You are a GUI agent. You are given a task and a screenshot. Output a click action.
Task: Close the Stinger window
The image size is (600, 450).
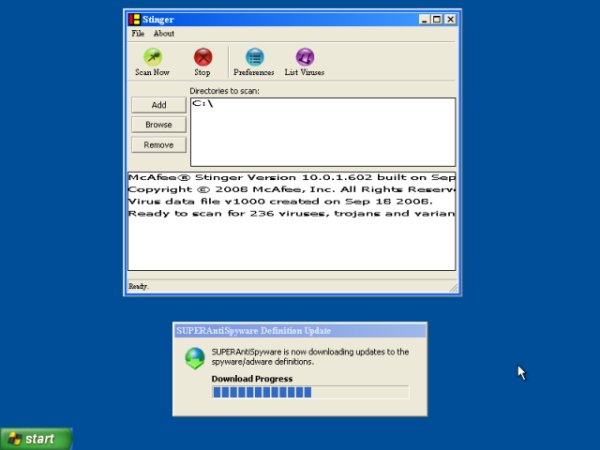click(450, 19)
